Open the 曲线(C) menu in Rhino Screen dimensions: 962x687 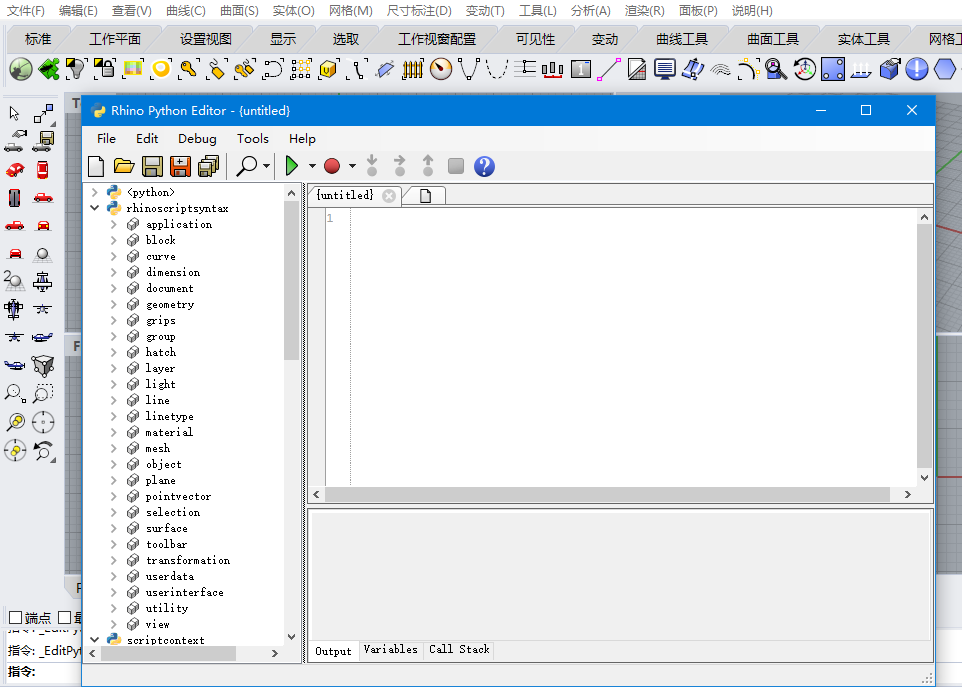pos(185,10)
